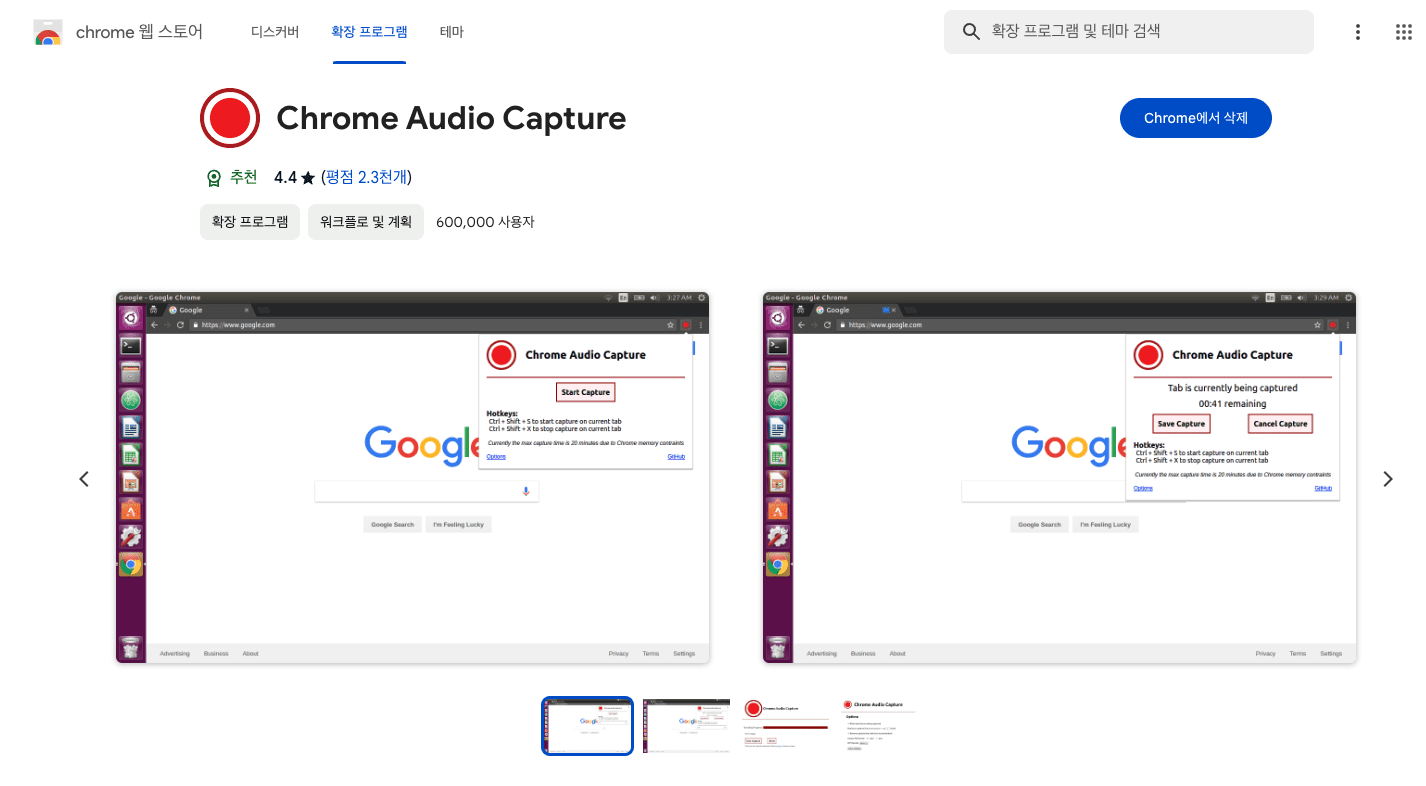The width and height of the screenshot is (1426, 786).
Task: Click the Chrome에서 삭제 button
Action: coord(1196,118)
